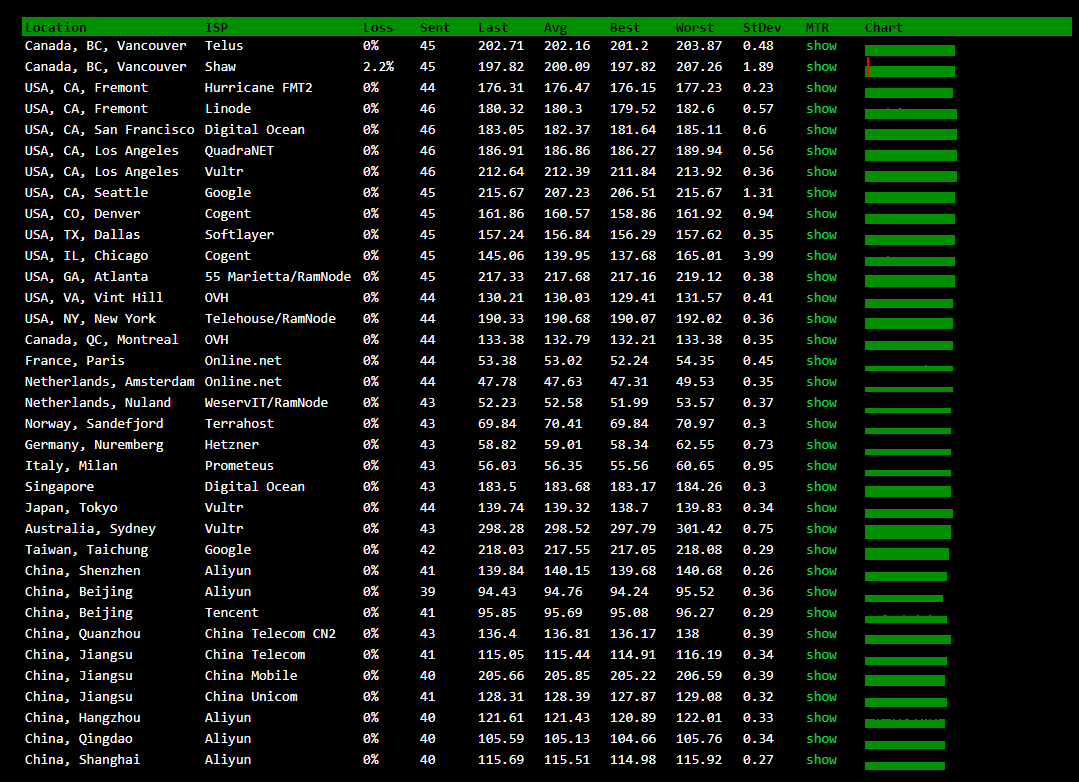The height and width of the screenshot is (782, 1079).
Task: Open the show link for San Francisco Digital Ocean
Action: click(x=821, y=130)
